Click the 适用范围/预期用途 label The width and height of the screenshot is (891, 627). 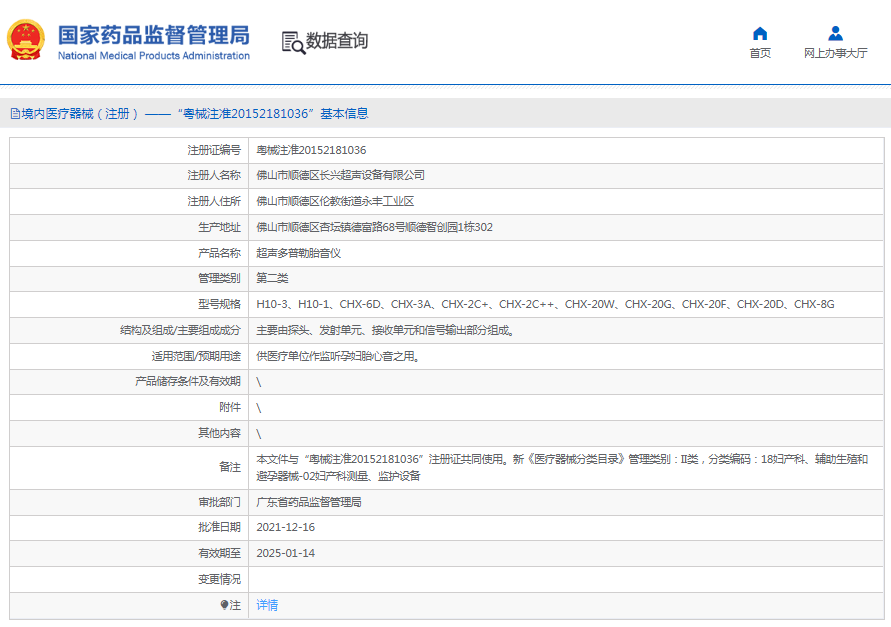coord(196,356)
